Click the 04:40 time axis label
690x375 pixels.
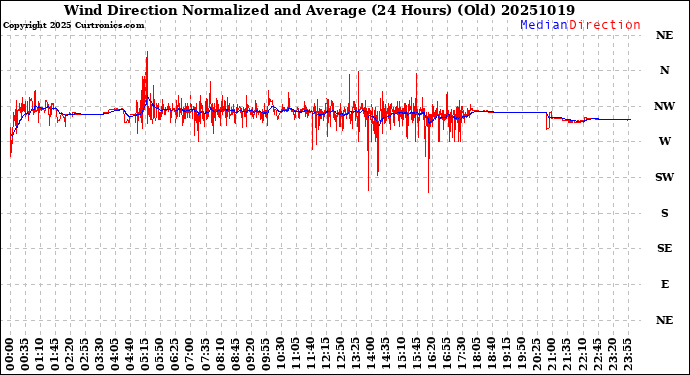click(x=130, y=355)
